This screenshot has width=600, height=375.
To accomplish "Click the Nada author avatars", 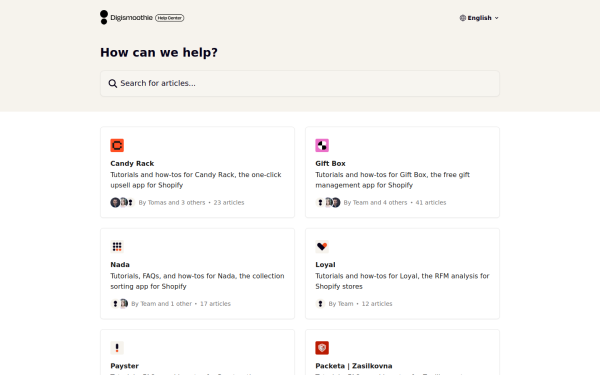I will pos(119,304).
